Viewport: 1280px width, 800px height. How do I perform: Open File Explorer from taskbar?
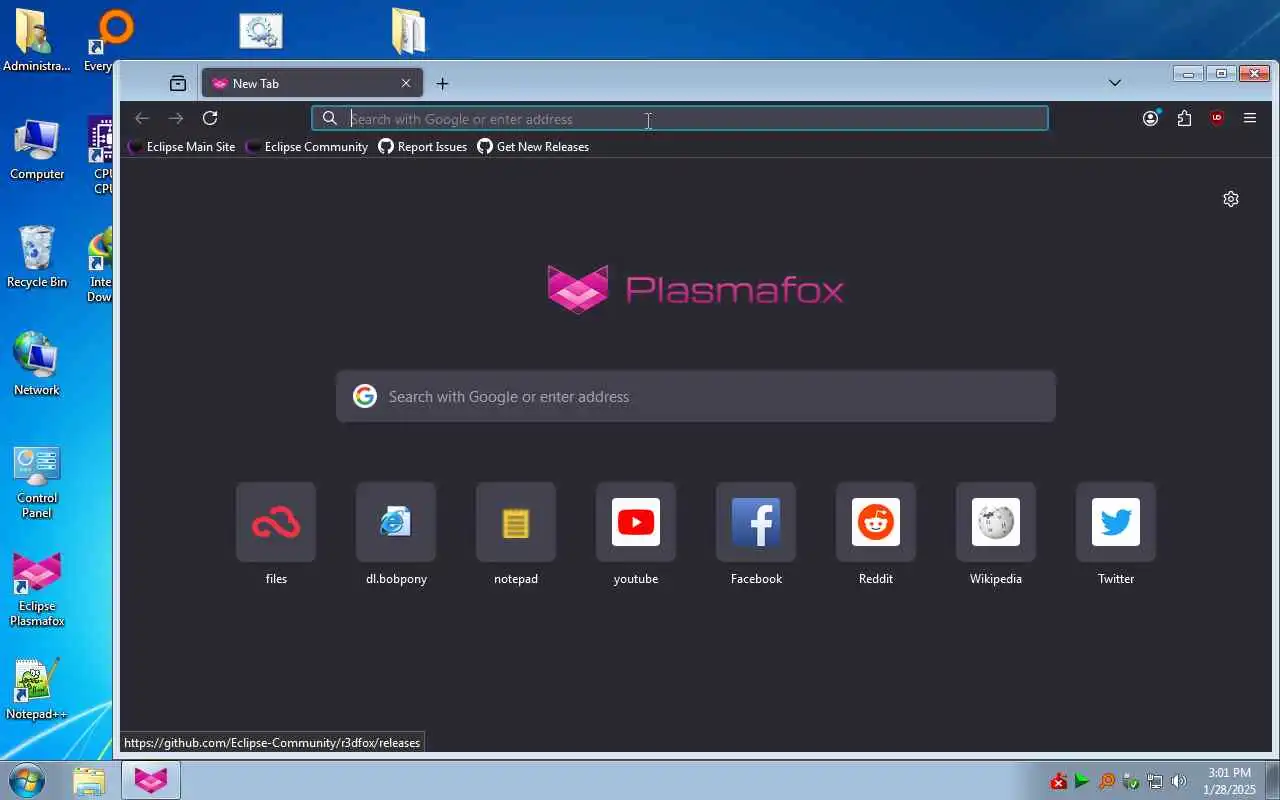(89, 780)
